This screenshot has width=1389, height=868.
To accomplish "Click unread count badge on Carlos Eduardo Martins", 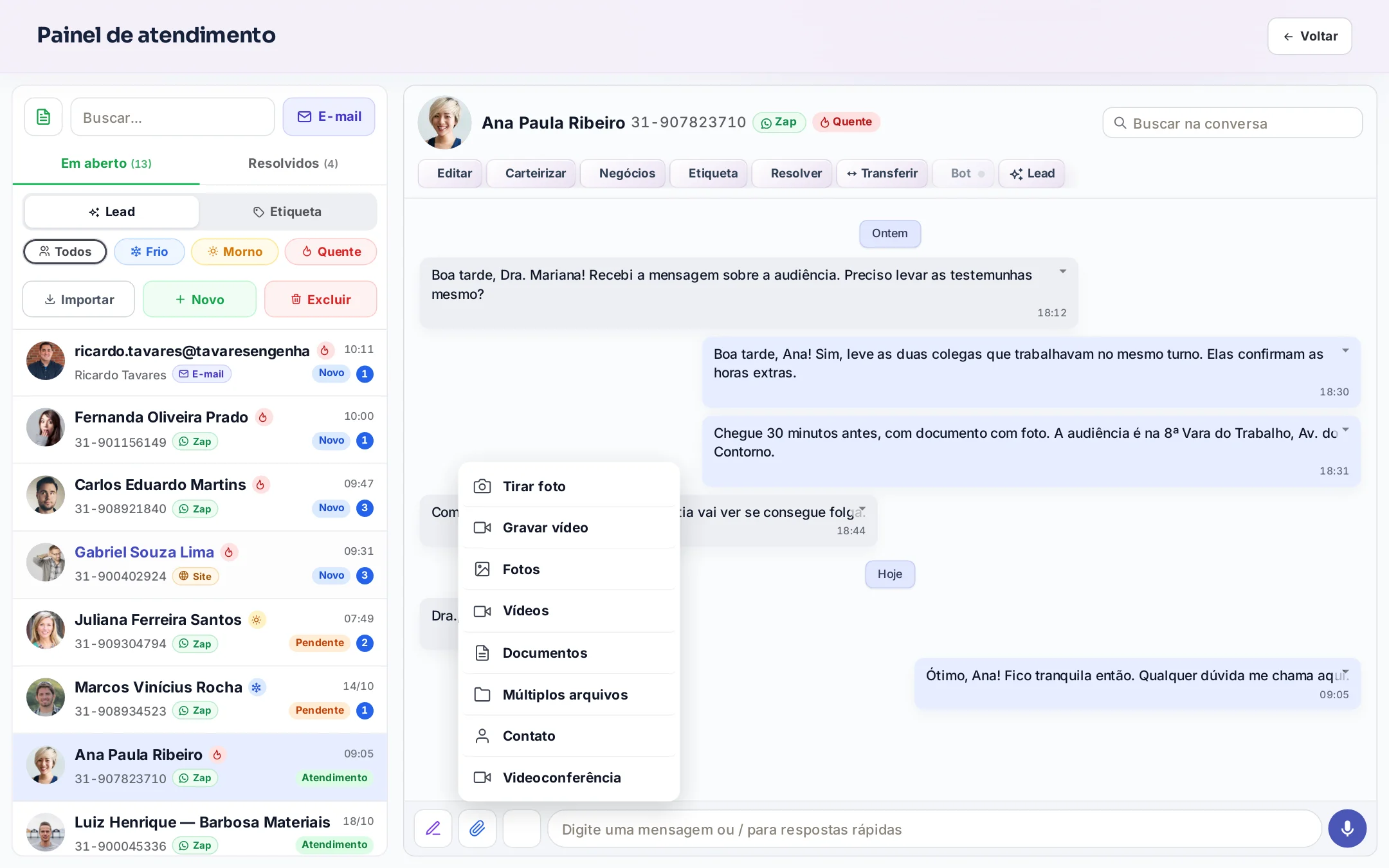I will pyautogui.click(x=365, y=508).
